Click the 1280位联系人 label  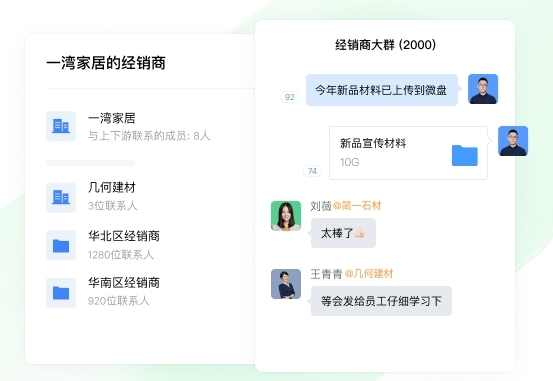point(121,254)
